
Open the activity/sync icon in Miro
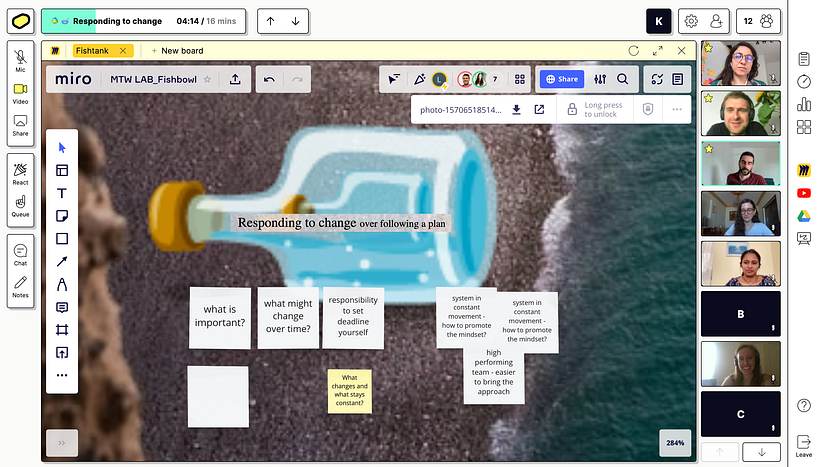click(657, 79)
